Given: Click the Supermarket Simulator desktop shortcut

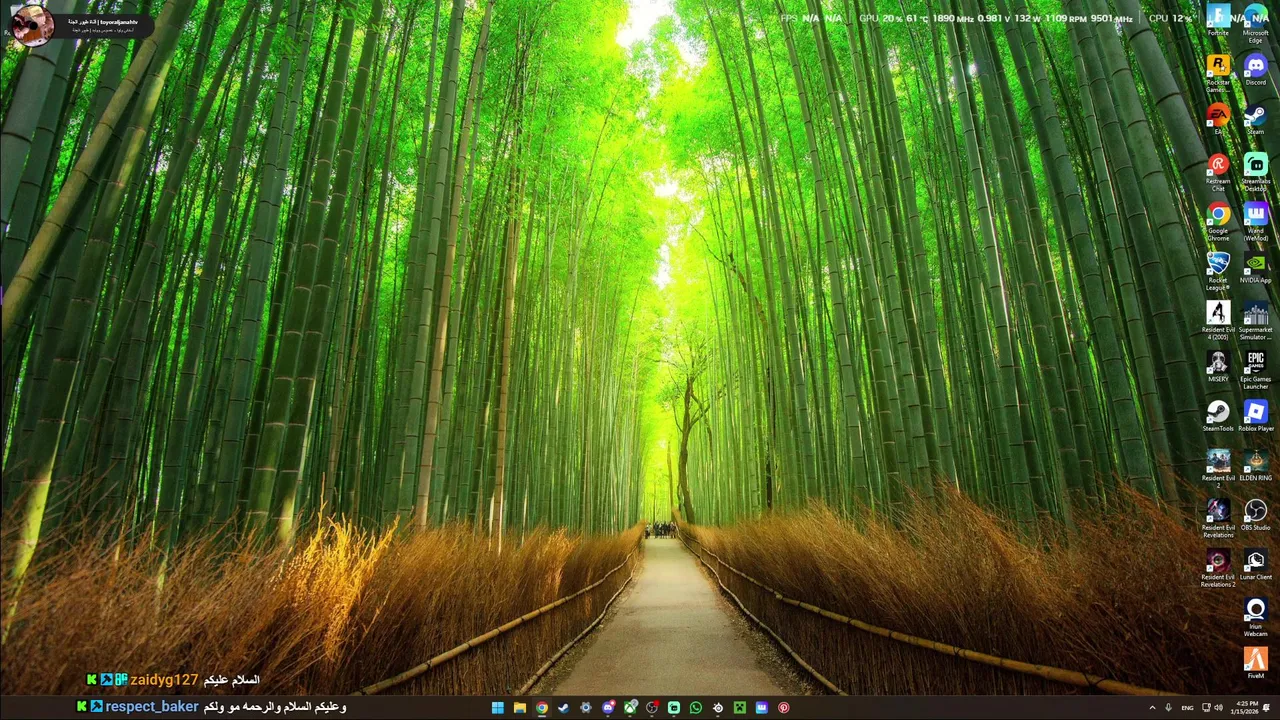Looking at the screenshot, I should 1255,320.
